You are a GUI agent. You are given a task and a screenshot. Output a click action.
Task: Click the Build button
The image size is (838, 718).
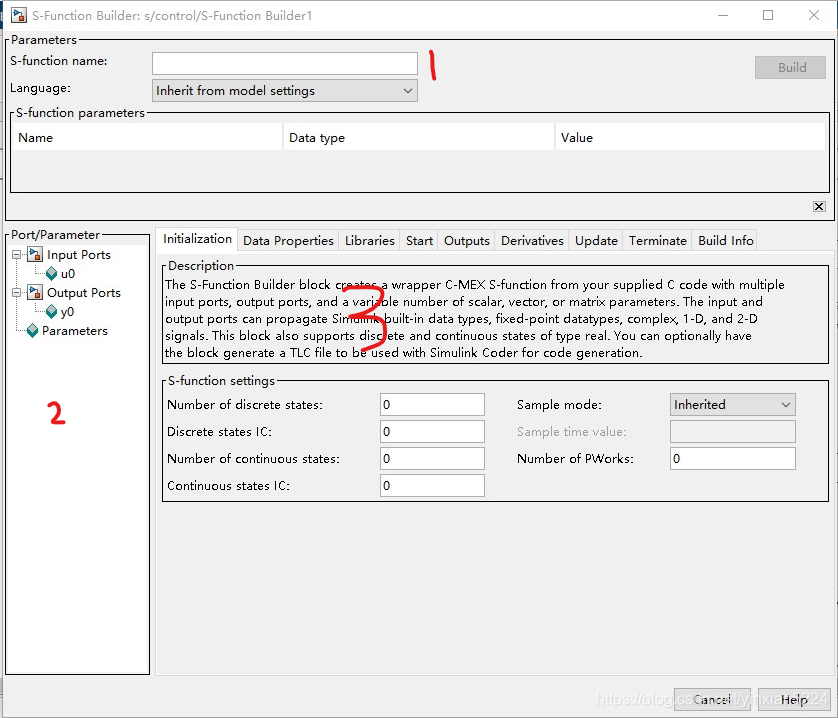click(790, 67)
